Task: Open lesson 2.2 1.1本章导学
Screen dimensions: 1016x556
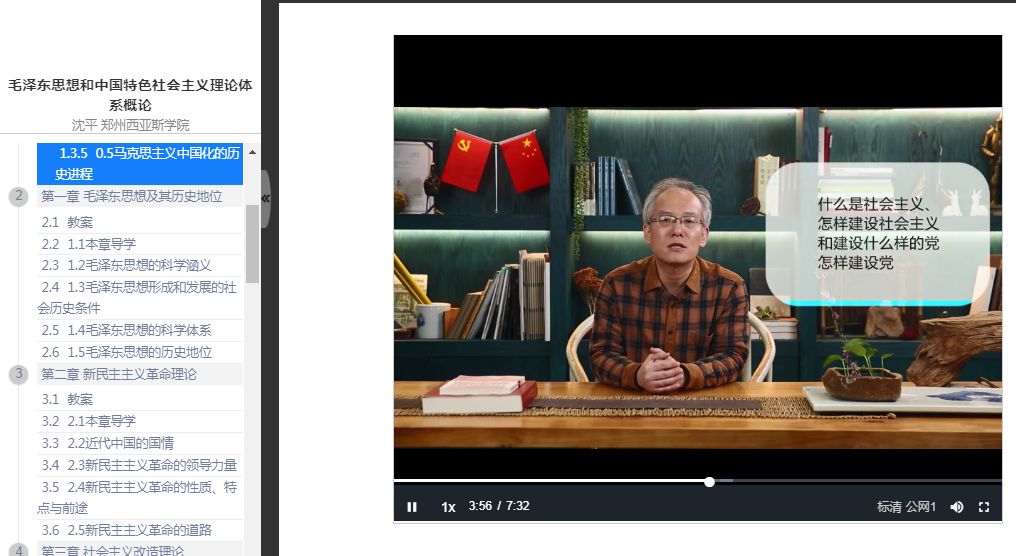Action: 88,244
